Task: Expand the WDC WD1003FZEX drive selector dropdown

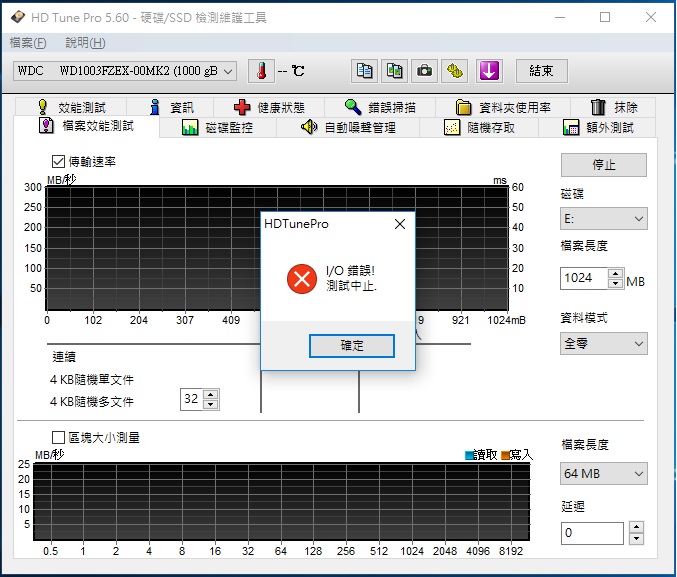Action: click(x=125, y=71)
